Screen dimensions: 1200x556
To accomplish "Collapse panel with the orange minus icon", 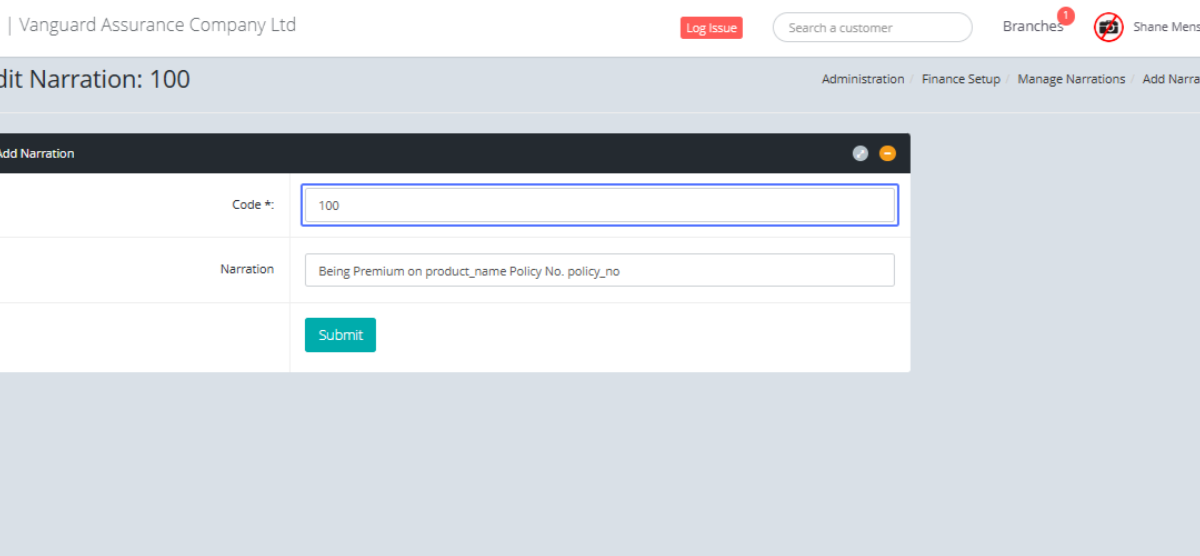I will (x=887, y=153).
